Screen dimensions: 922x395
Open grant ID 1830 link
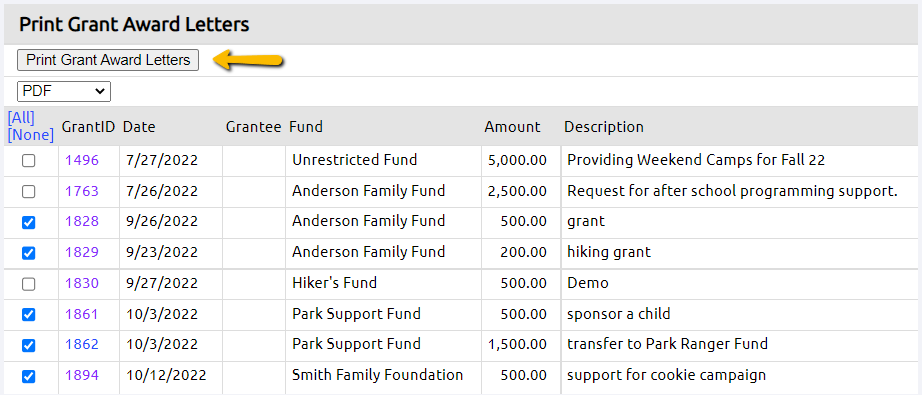click(x=82, y=283)
